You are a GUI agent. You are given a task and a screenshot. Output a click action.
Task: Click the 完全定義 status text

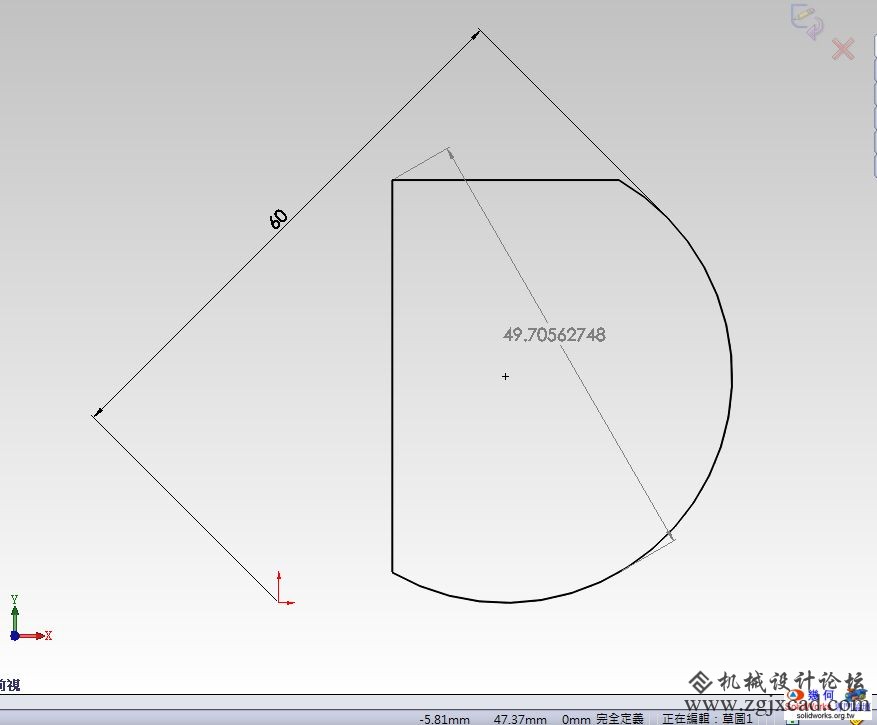tap(620, 718)
